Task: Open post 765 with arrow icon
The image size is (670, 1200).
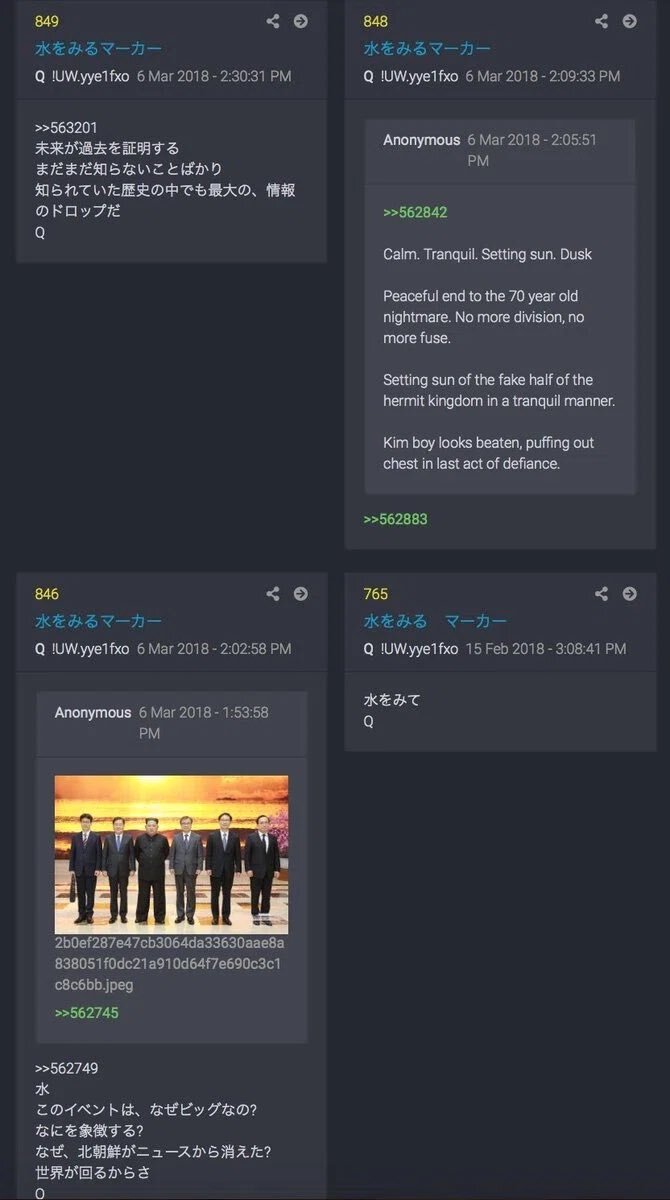Action: pyautogui.click(x=629, y=594)
